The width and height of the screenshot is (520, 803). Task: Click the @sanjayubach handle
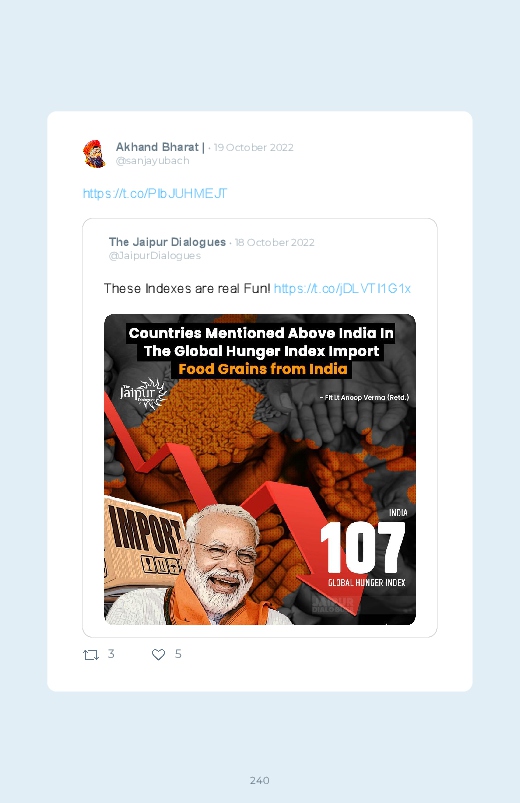point(153,161)
